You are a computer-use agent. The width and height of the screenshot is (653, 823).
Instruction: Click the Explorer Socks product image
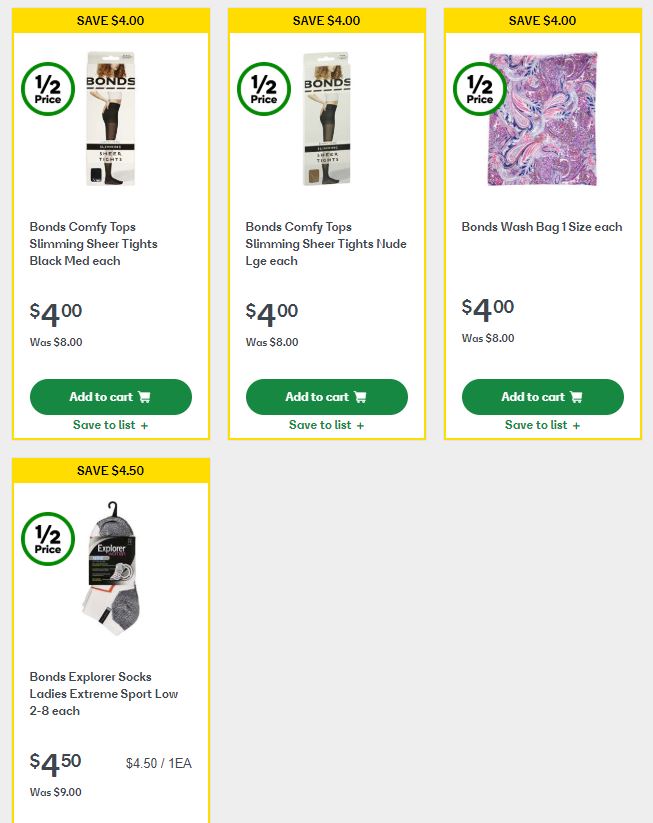(x=110, y=568)
